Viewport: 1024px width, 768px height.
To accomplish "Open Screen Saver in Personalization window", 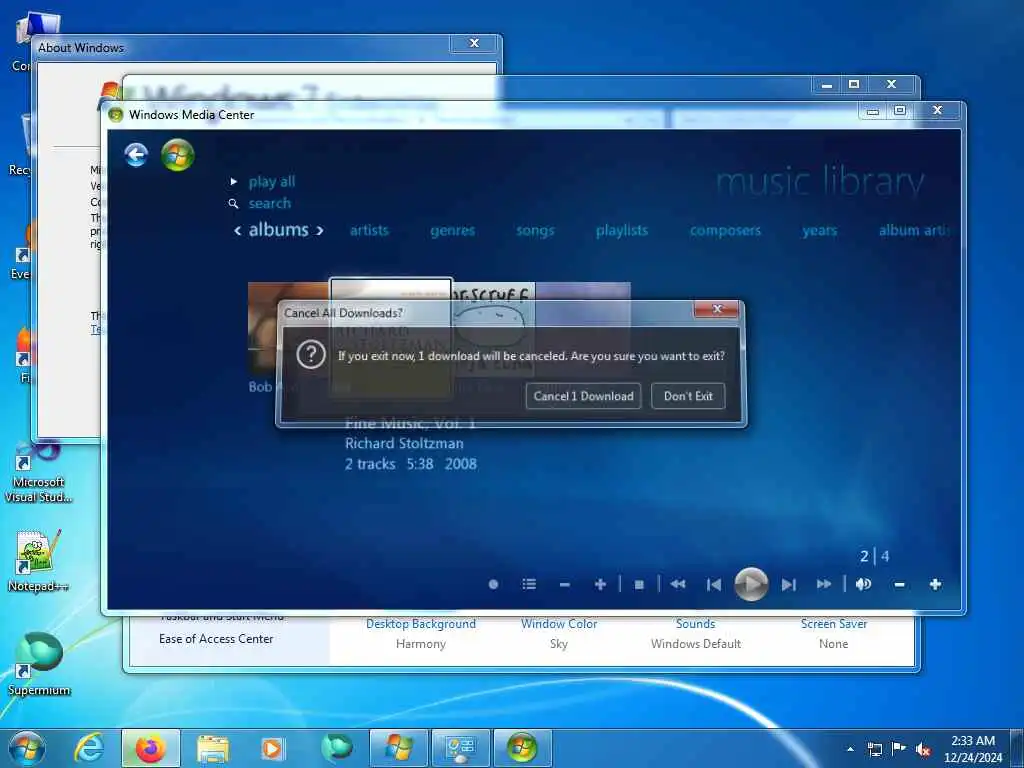I will pos(834,624).
